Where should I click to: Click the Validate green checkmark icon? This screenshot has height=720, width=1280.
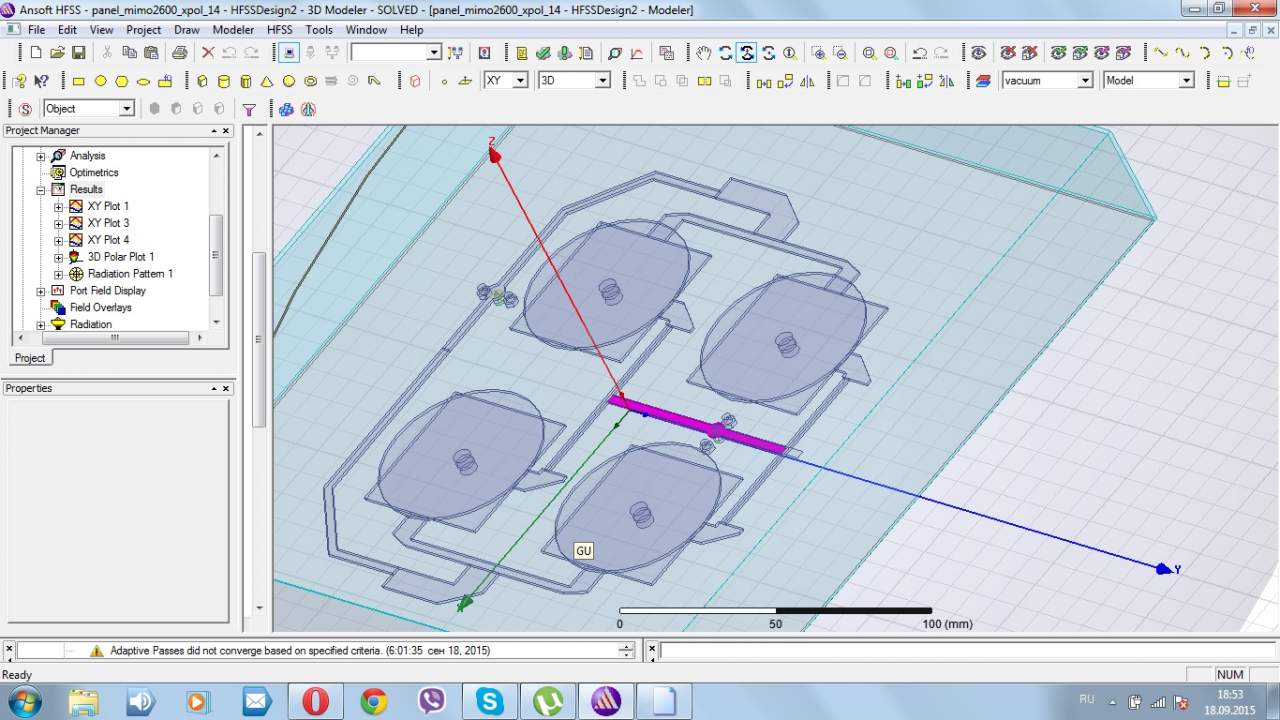point(542,53)
